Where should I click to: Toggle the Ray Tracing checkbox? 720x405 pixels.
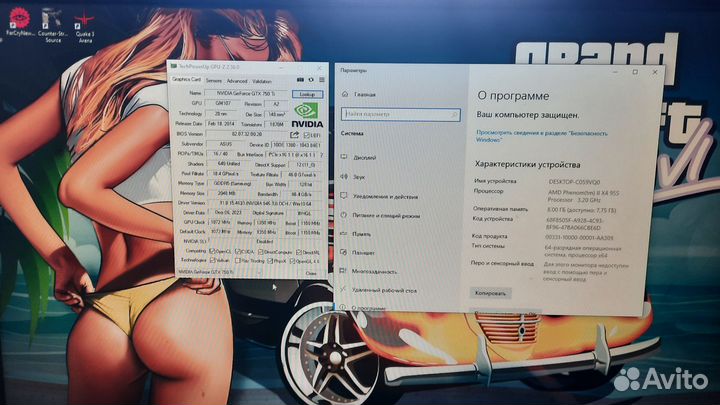pos(237,260)
